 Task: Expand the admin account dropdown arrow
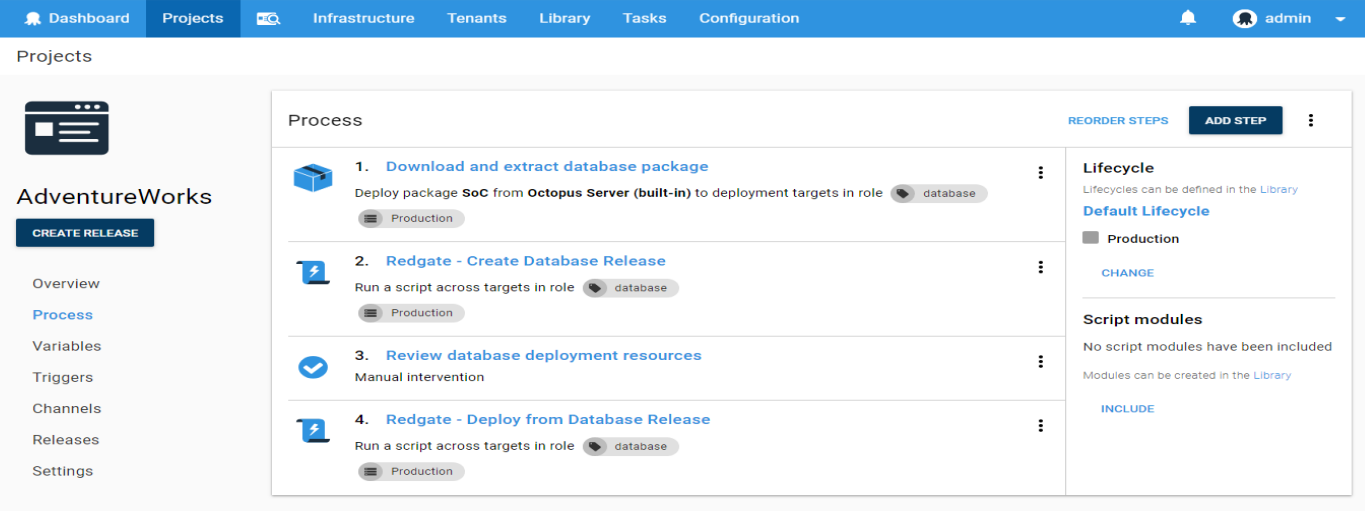tap(1340, 19)
